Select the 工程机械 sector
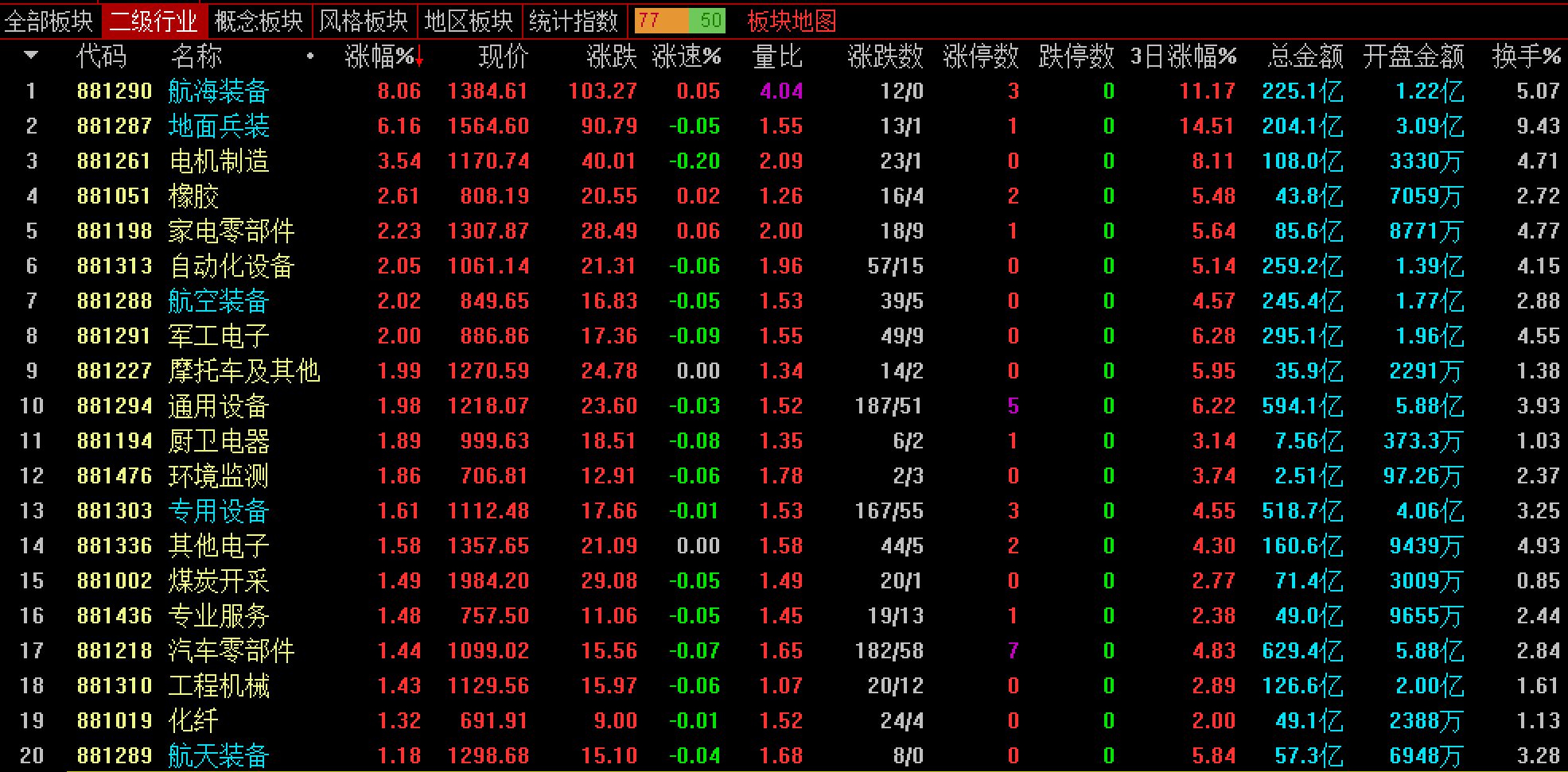 [x=219, y=685]
